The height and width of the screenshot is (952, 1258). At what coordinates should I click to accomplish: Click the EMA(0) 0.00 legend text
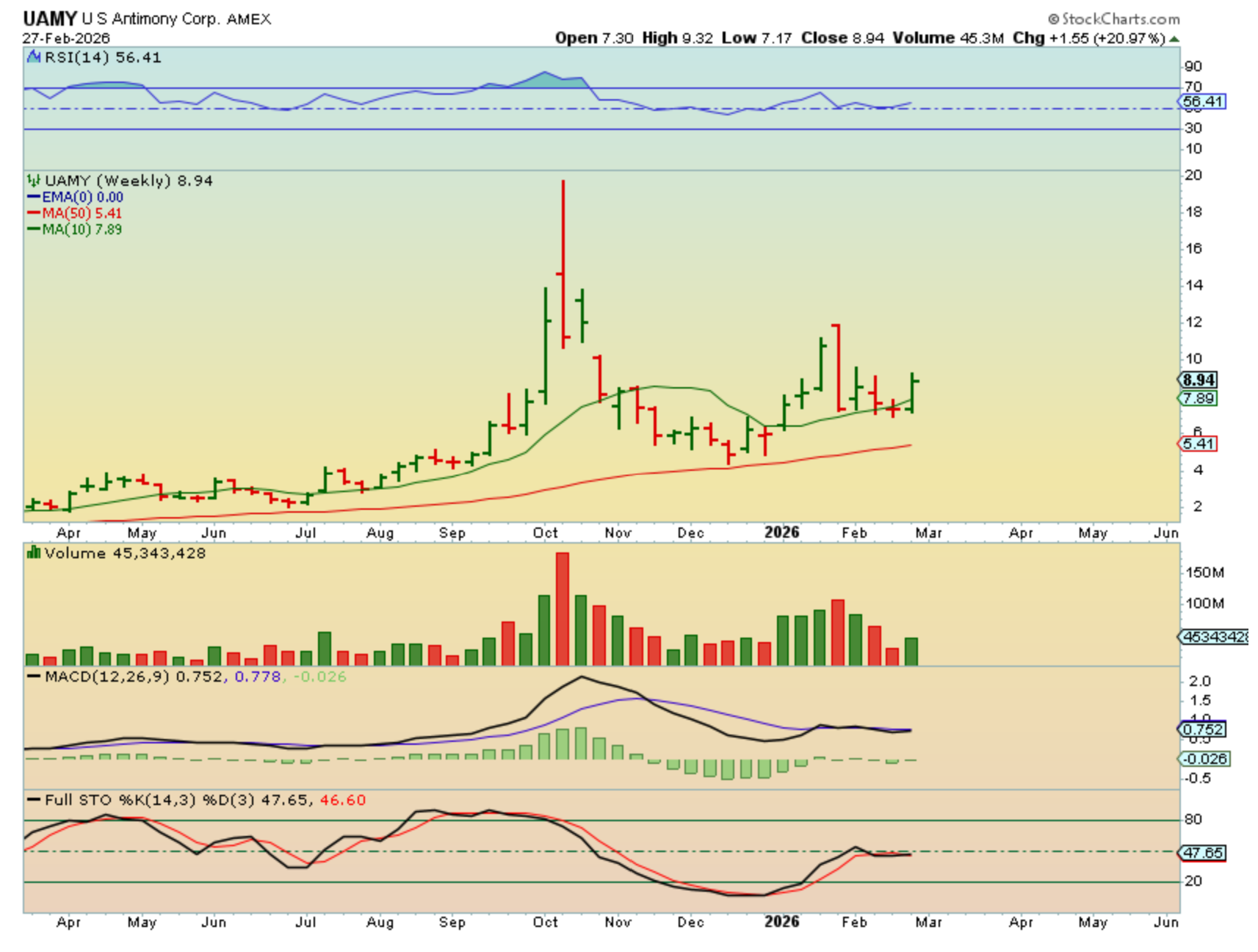(x=82, y=197)
